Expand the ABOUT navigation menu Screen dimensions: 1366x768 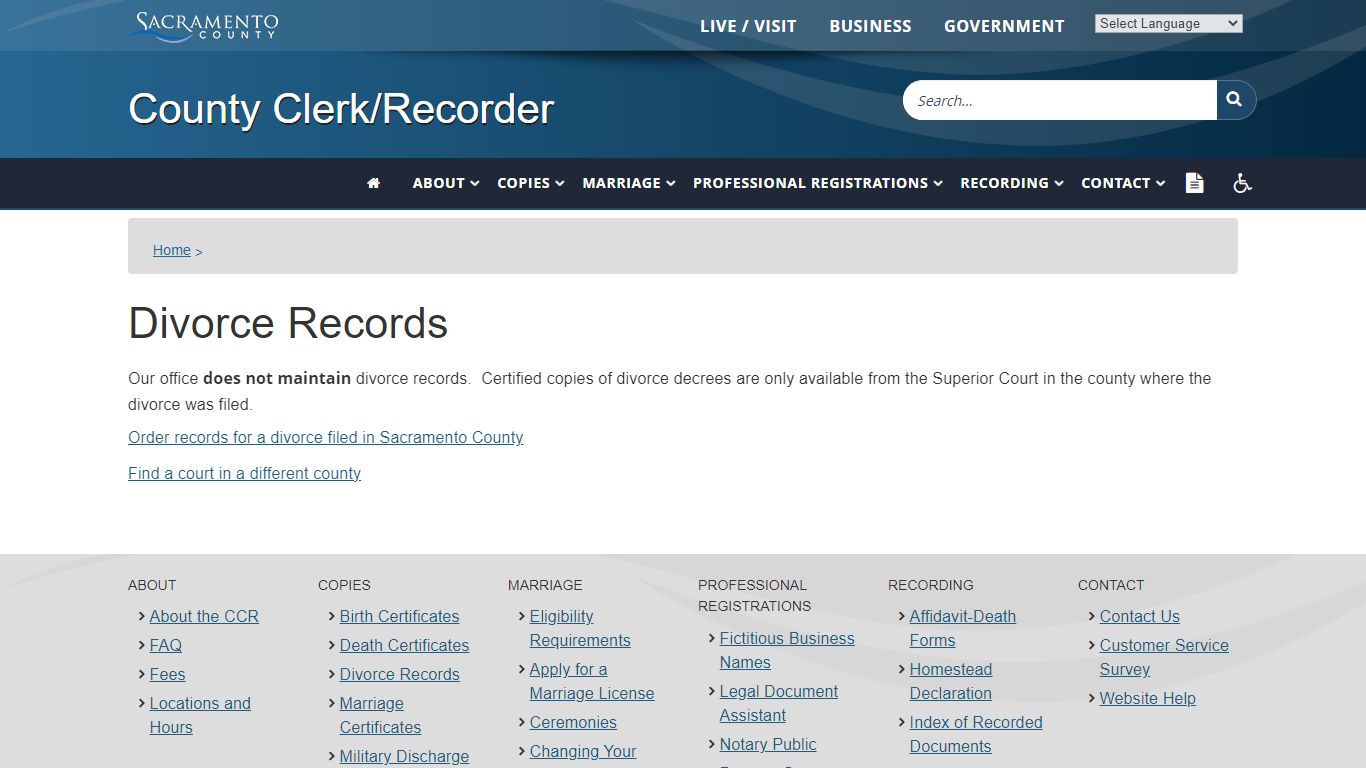pos(446,183)
